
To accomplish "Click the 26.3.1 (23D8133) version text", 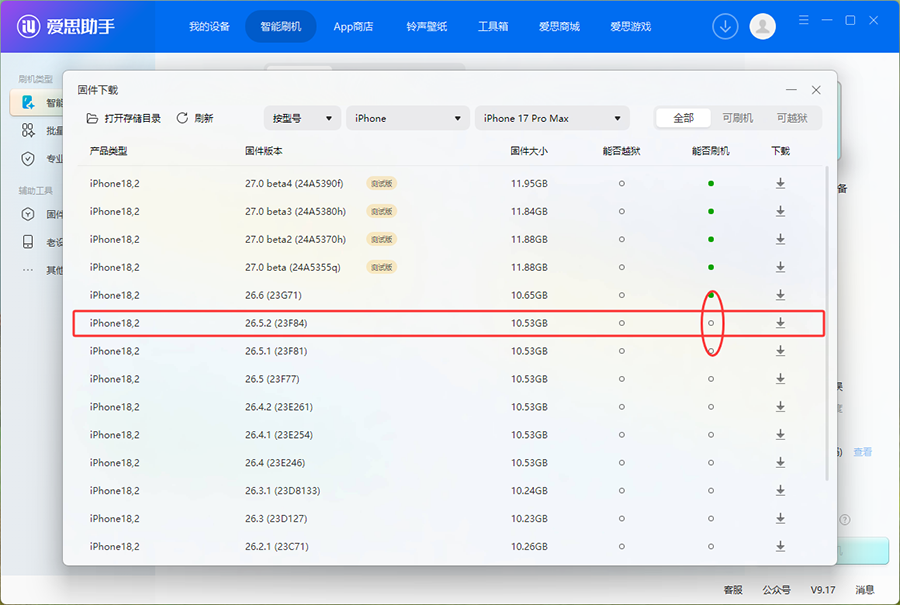I will [x=282, y=491].
